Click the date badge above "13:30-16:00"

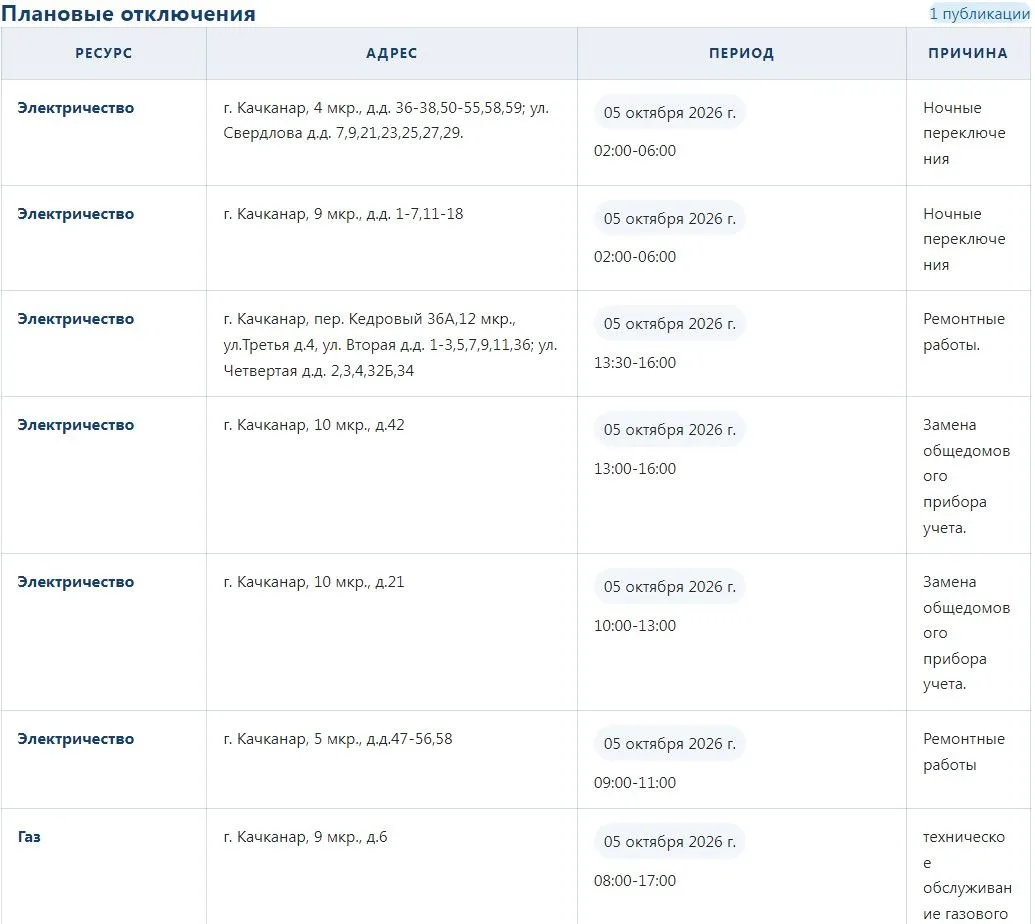[x=669, y=324]
